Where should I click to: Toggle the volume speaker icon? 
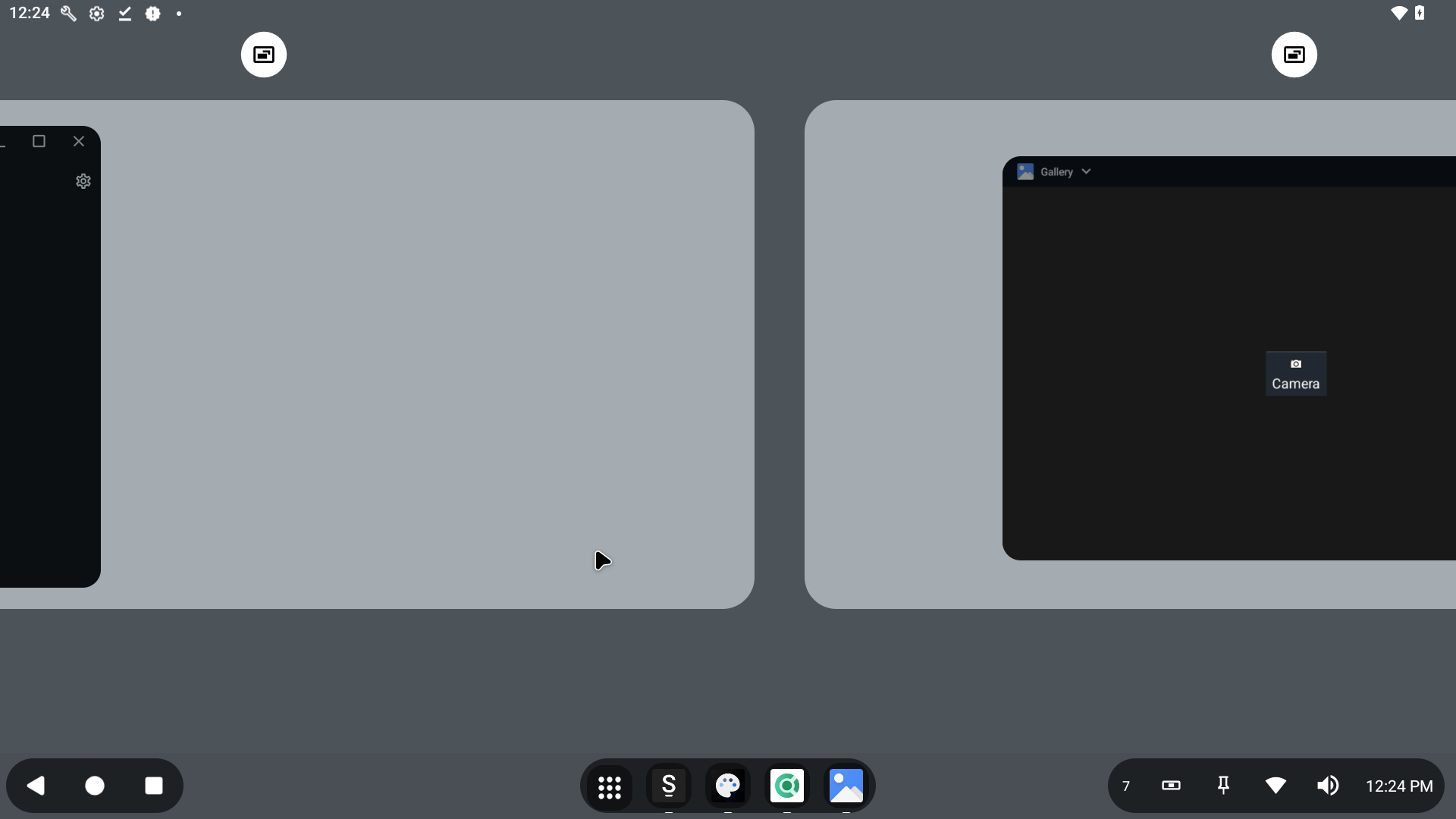1327,786
